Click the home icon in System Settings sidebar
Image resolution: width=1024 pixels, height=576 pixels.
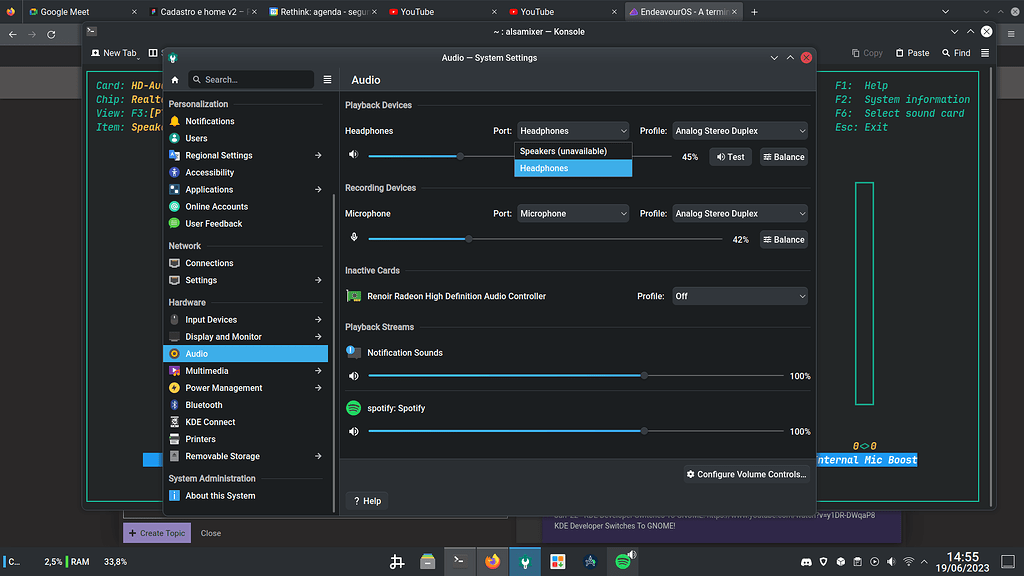tap(175, 80)
